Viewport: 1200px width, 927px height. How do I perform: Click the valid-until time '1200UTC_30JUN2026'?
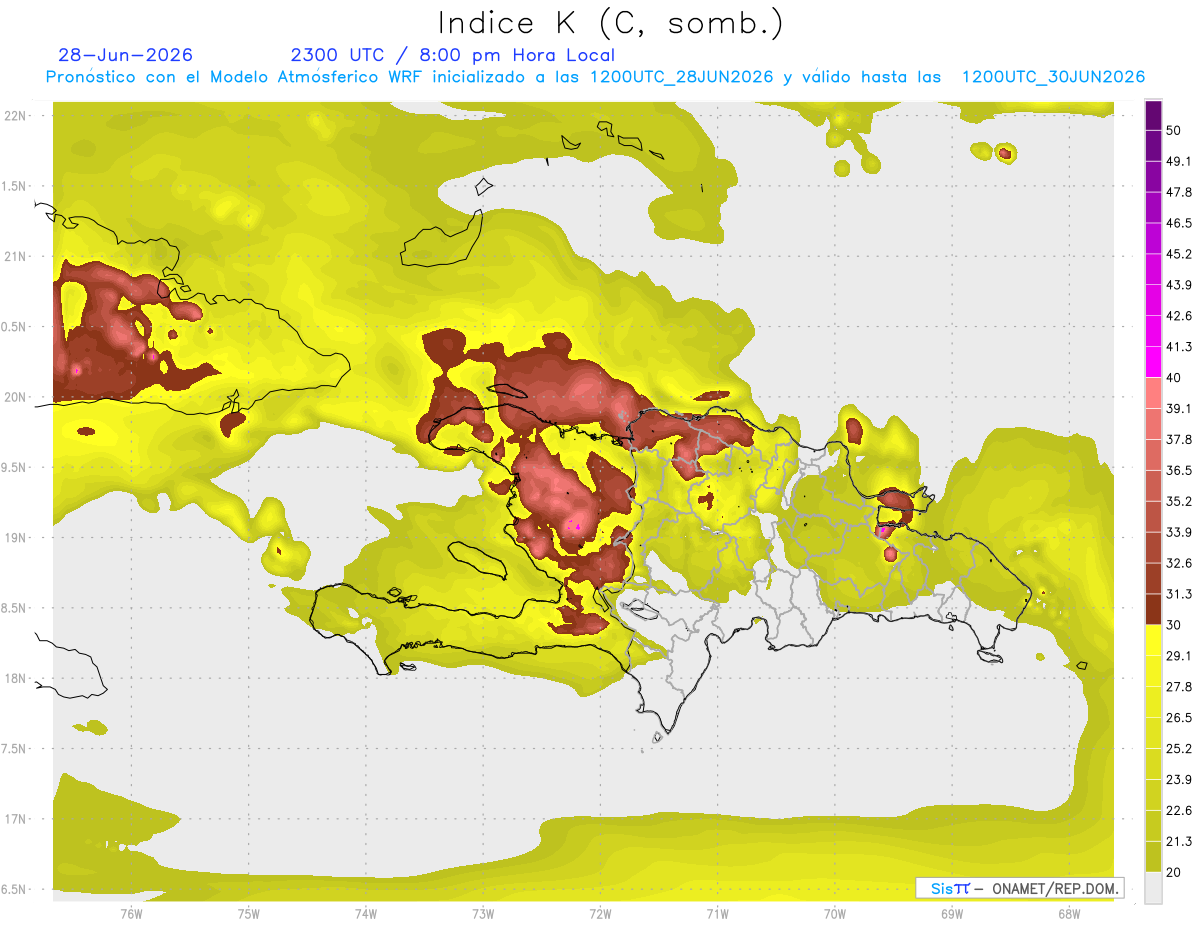coord(1053,77)
